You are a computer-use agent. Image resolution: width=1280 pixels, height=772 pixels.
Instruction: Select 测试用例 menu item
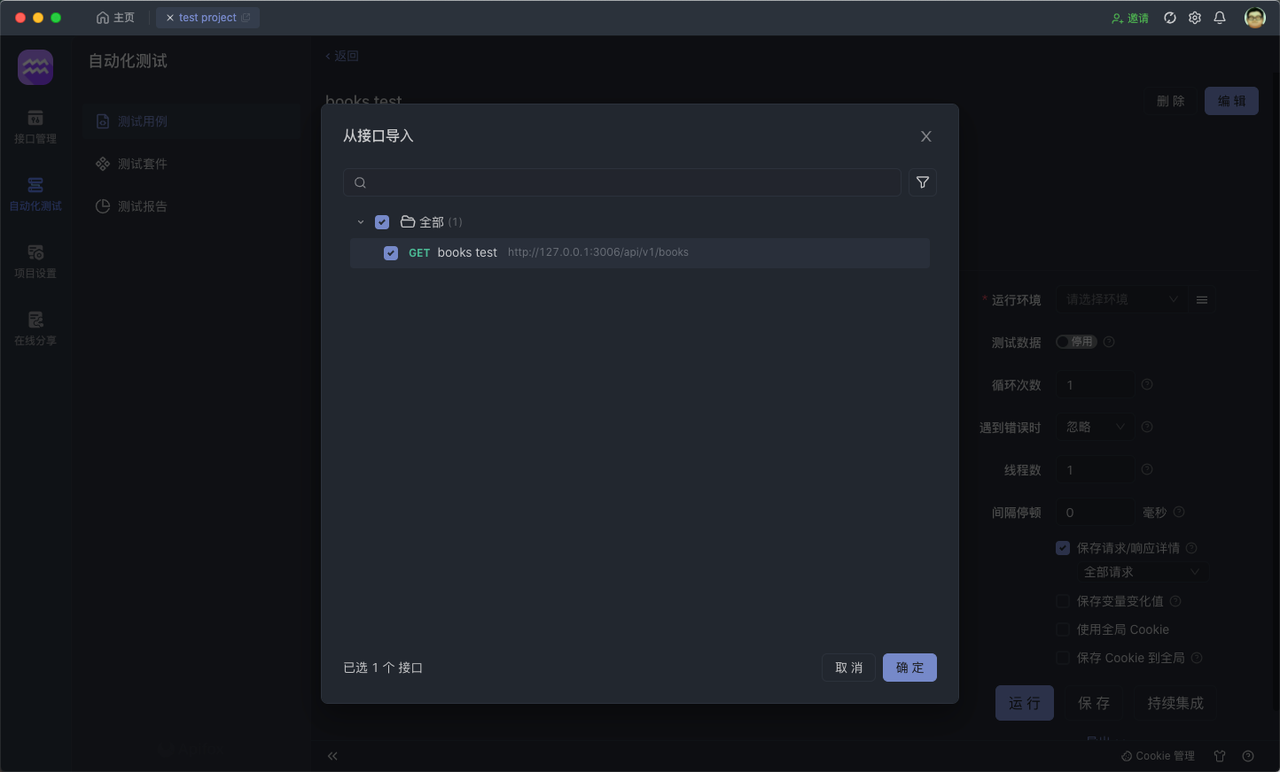pos(192,121)
